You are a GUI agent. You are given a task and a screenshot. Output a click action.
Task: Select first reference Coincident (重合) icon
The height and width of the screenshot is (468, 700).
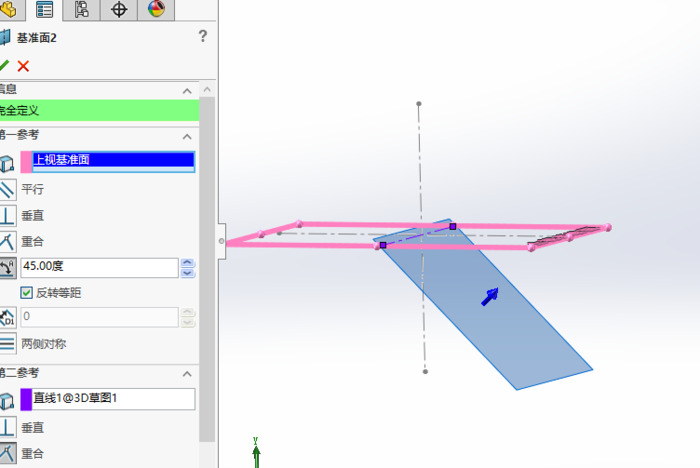tap(7, 241)
